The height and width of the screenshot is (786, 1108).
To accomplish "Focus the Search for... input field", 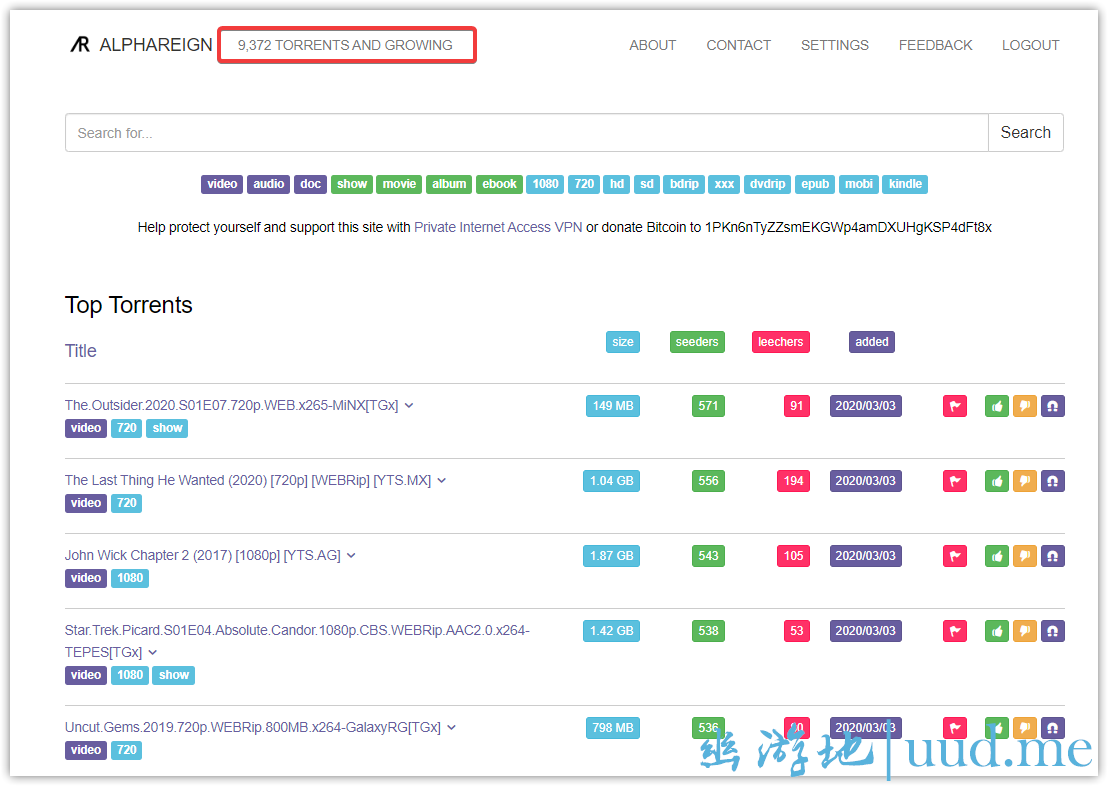I will [526, 132].
